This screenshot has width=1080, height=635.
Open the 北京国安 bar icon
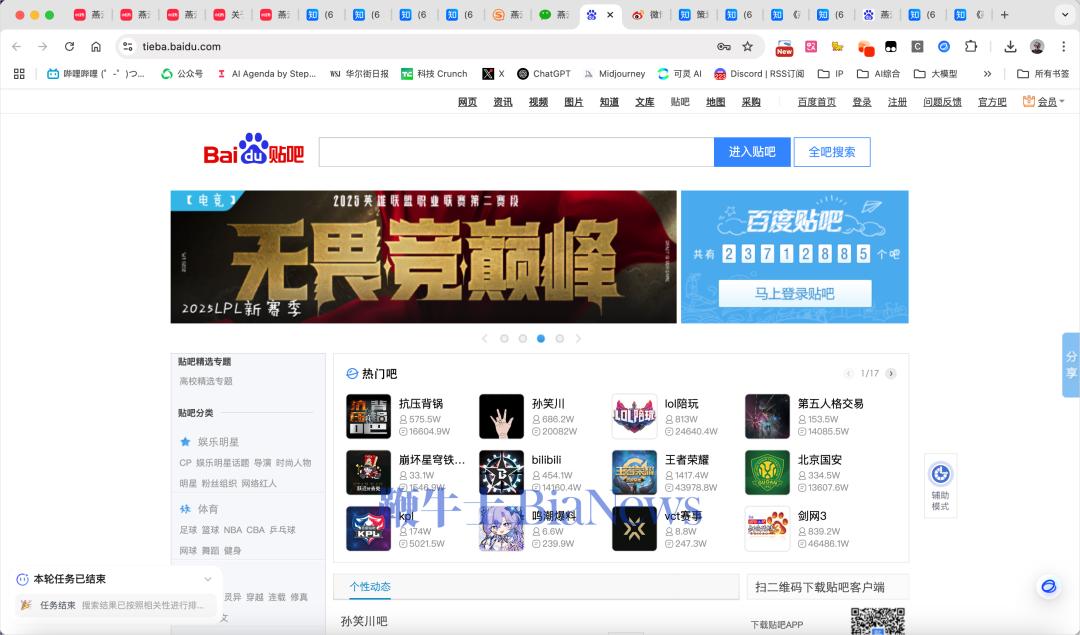pos(767,473)
